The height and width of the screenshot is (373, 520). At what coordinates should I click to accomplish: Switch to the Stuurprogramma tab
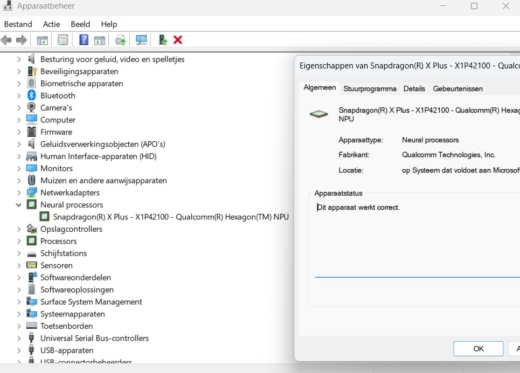(x=370, y=89)
